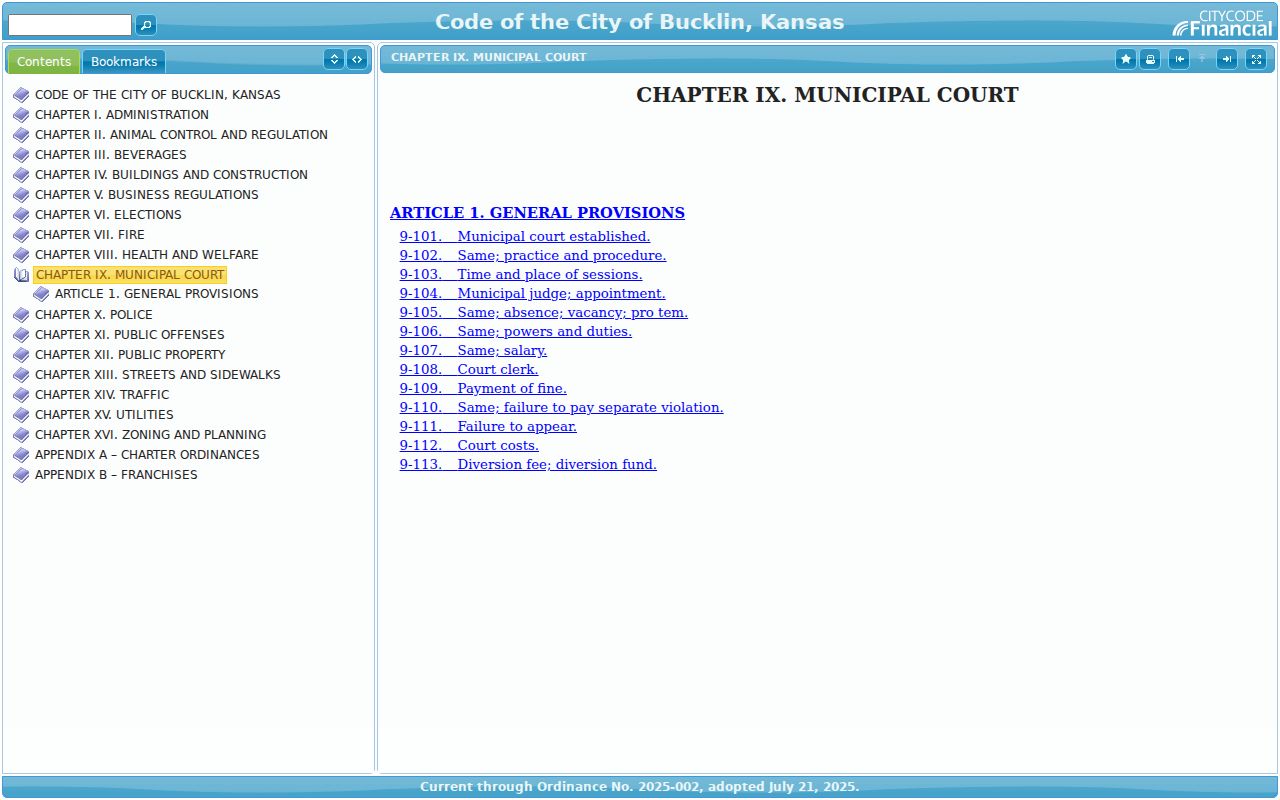Open section 9-113 Diversion fee; diversion fund

pyautogui.click(x=528, y=465)
